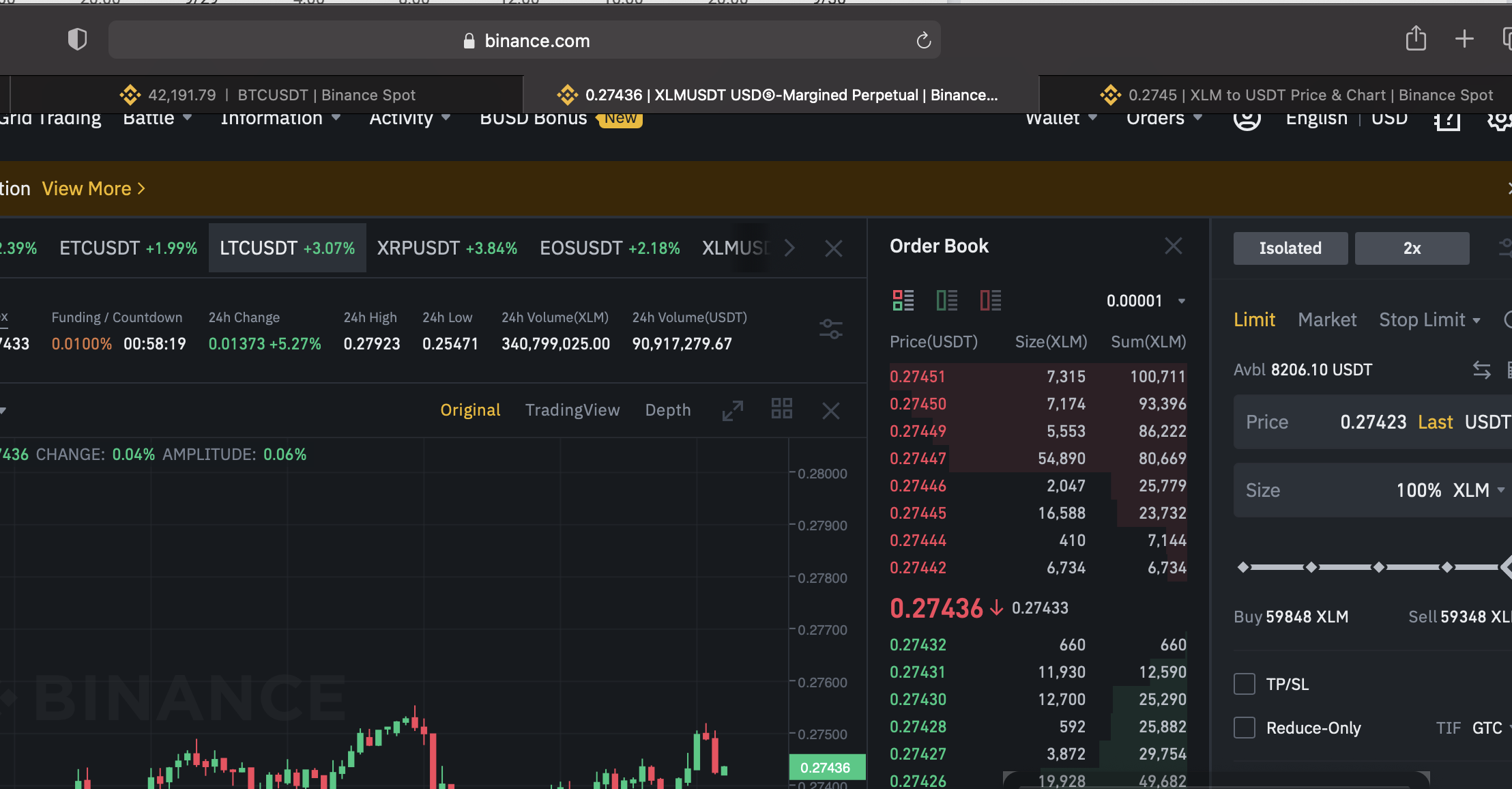Show buy orders only in order book

(946, 300)
